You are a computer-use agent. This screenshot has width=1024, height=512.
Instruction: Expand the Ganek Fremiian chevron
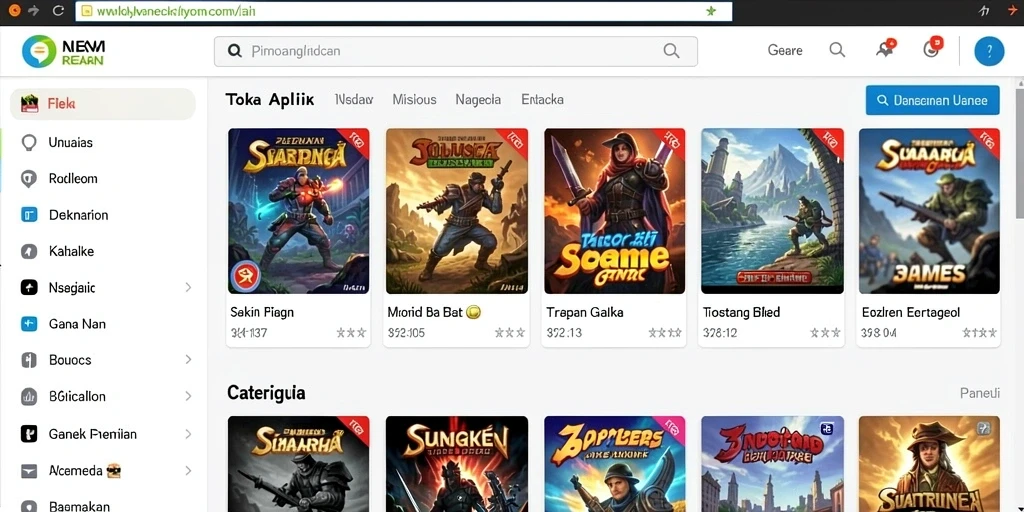188,434
